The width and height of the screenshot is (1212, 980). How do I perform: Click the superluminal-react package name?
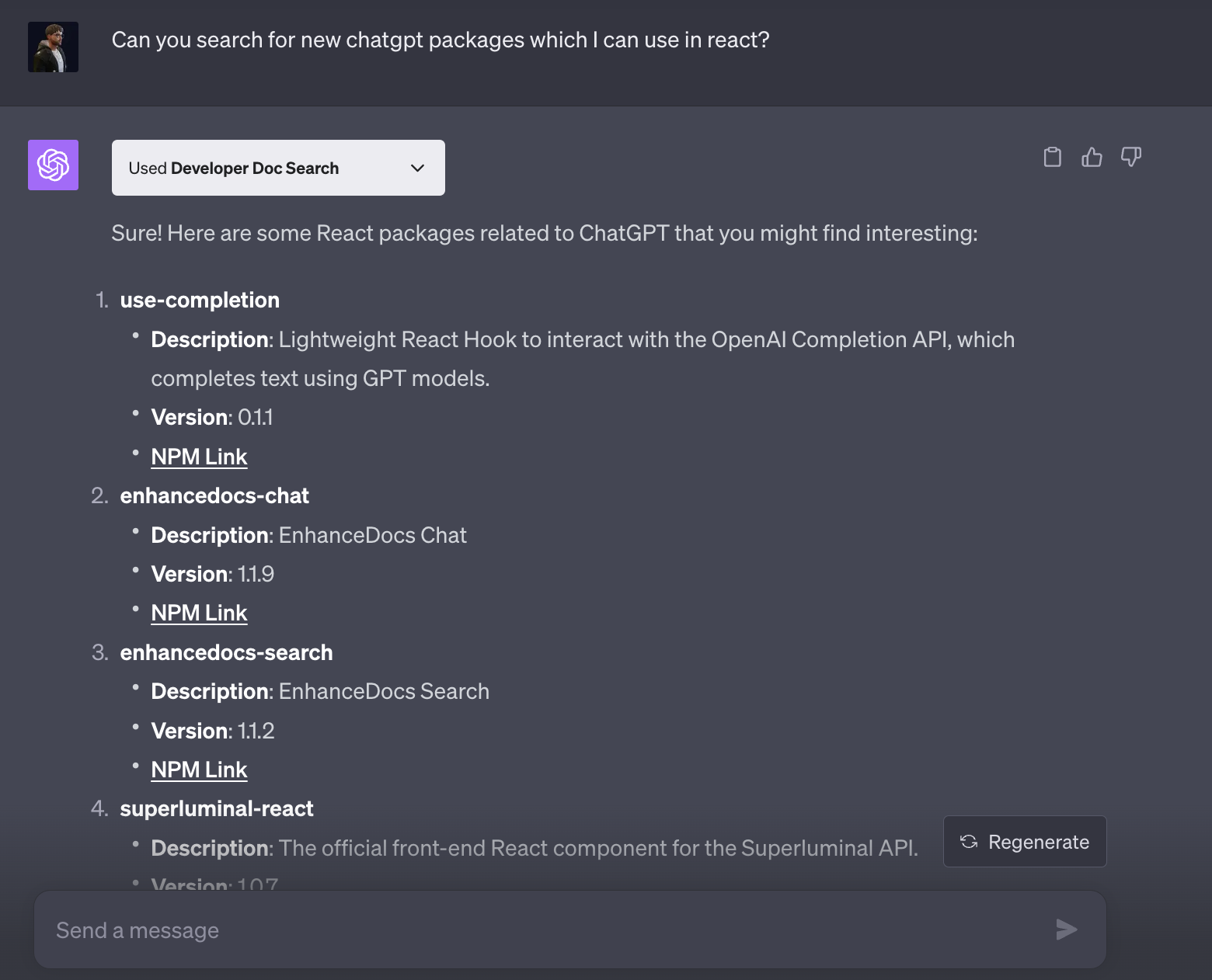point(217,808)
